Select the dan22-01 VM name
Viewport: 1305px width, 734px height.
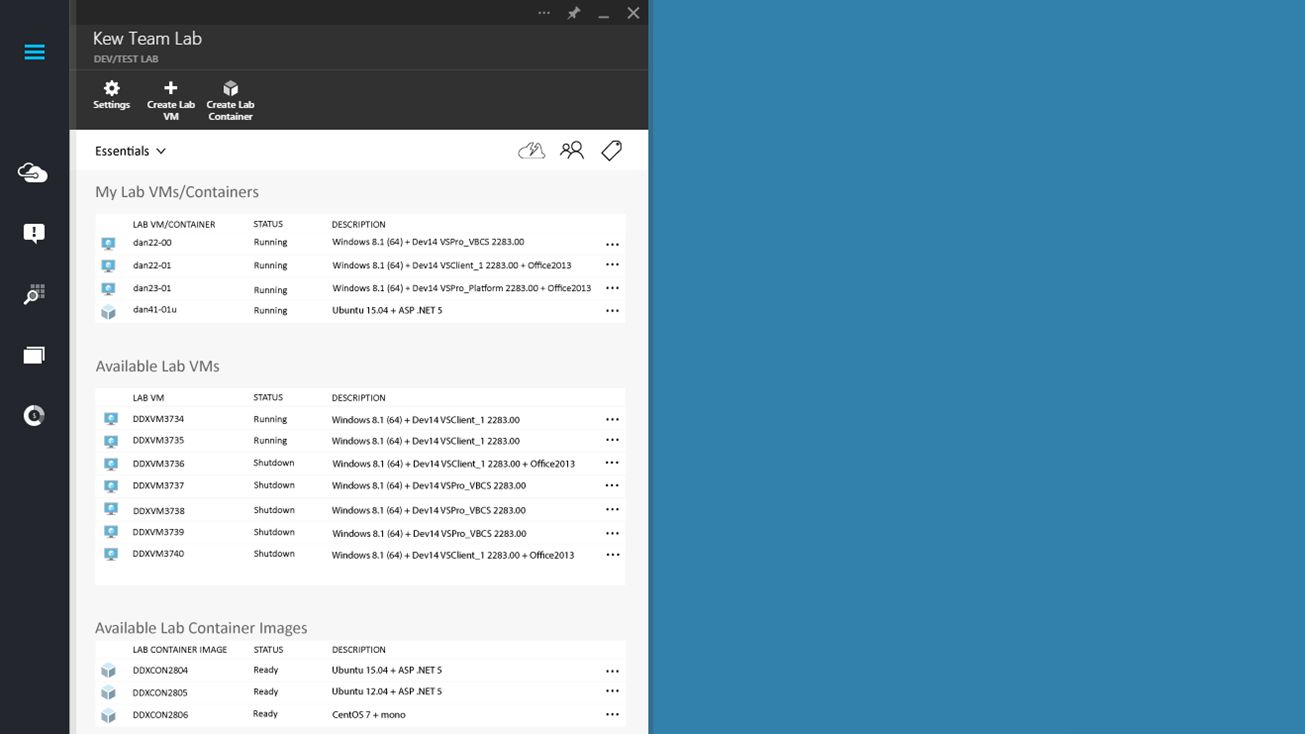pos(152,265)
